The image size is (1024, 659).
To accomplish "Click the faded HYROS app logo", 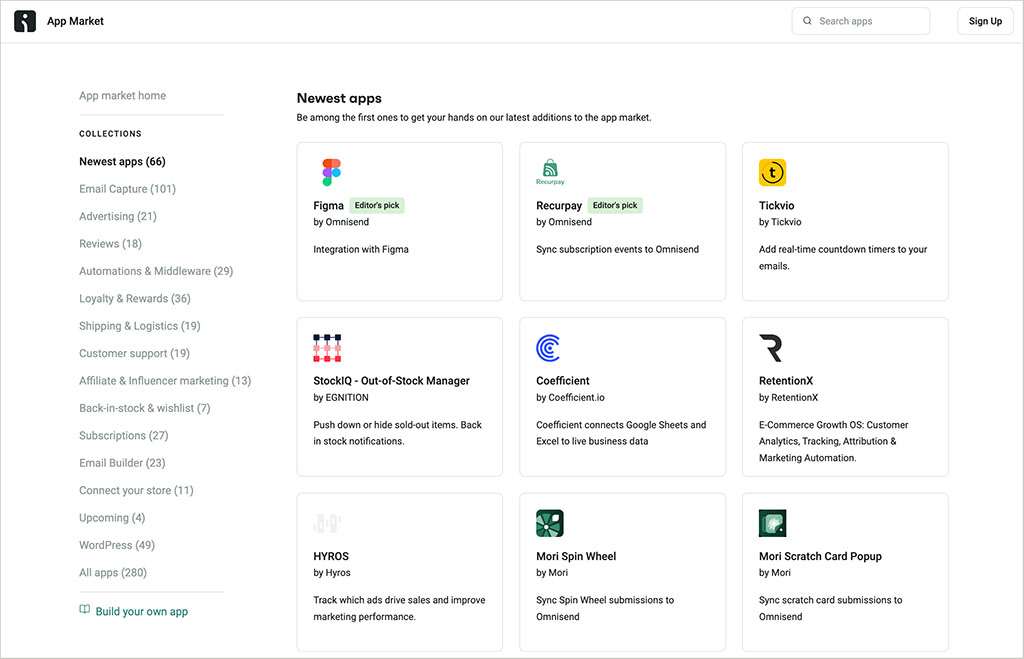I will pos(327,523).
